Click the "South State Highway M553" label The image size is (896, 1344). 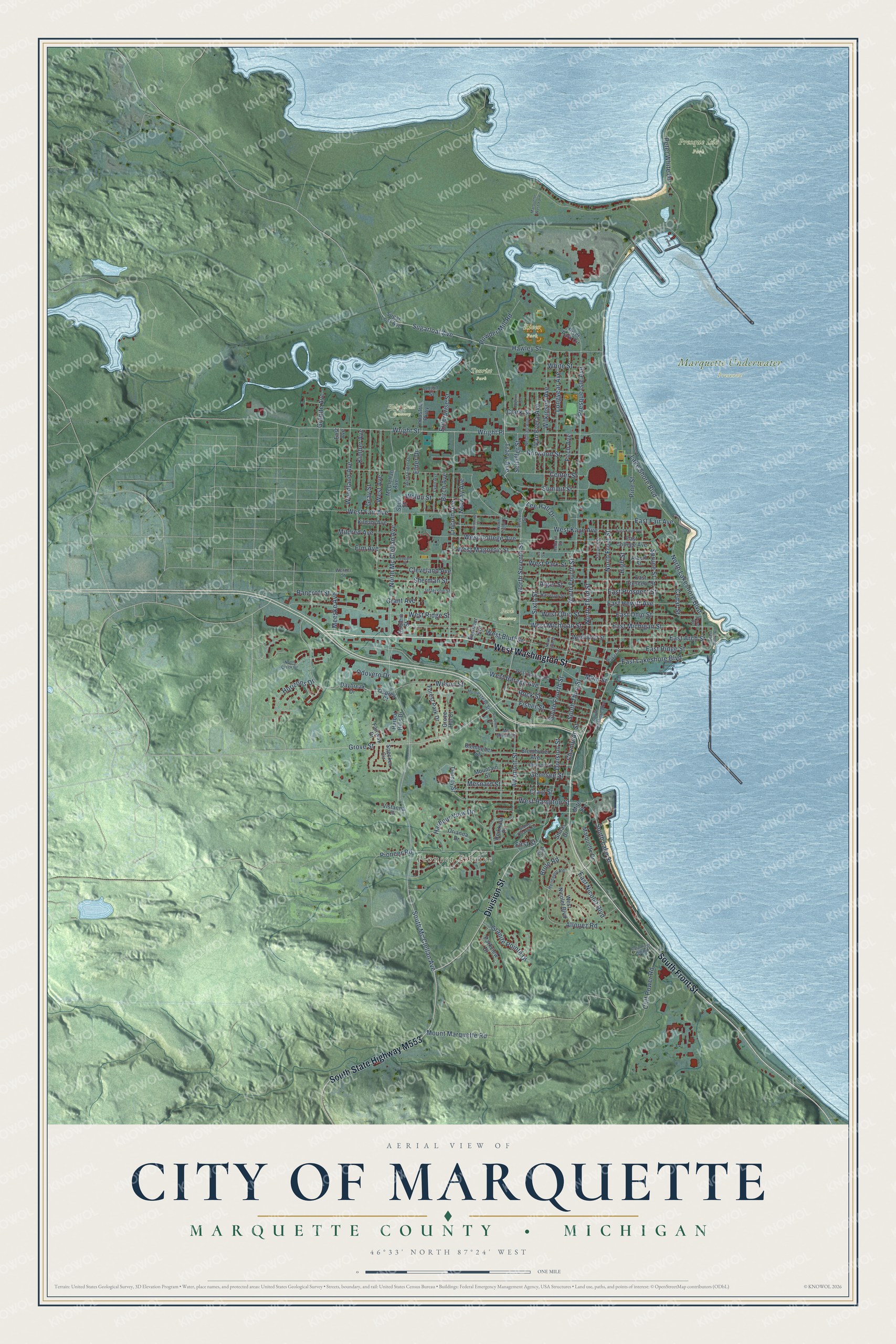tap(376, 1059)
